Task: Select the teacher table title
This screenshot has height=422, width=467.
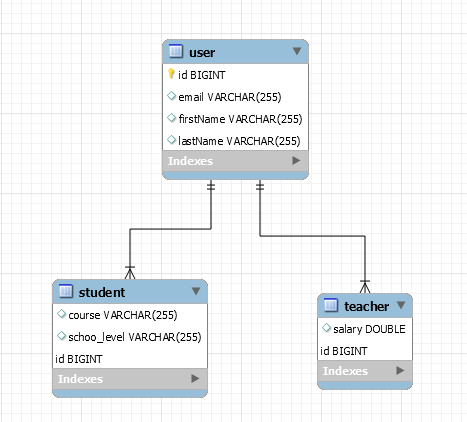Action: pyautogui.click(x=367, y=306)
